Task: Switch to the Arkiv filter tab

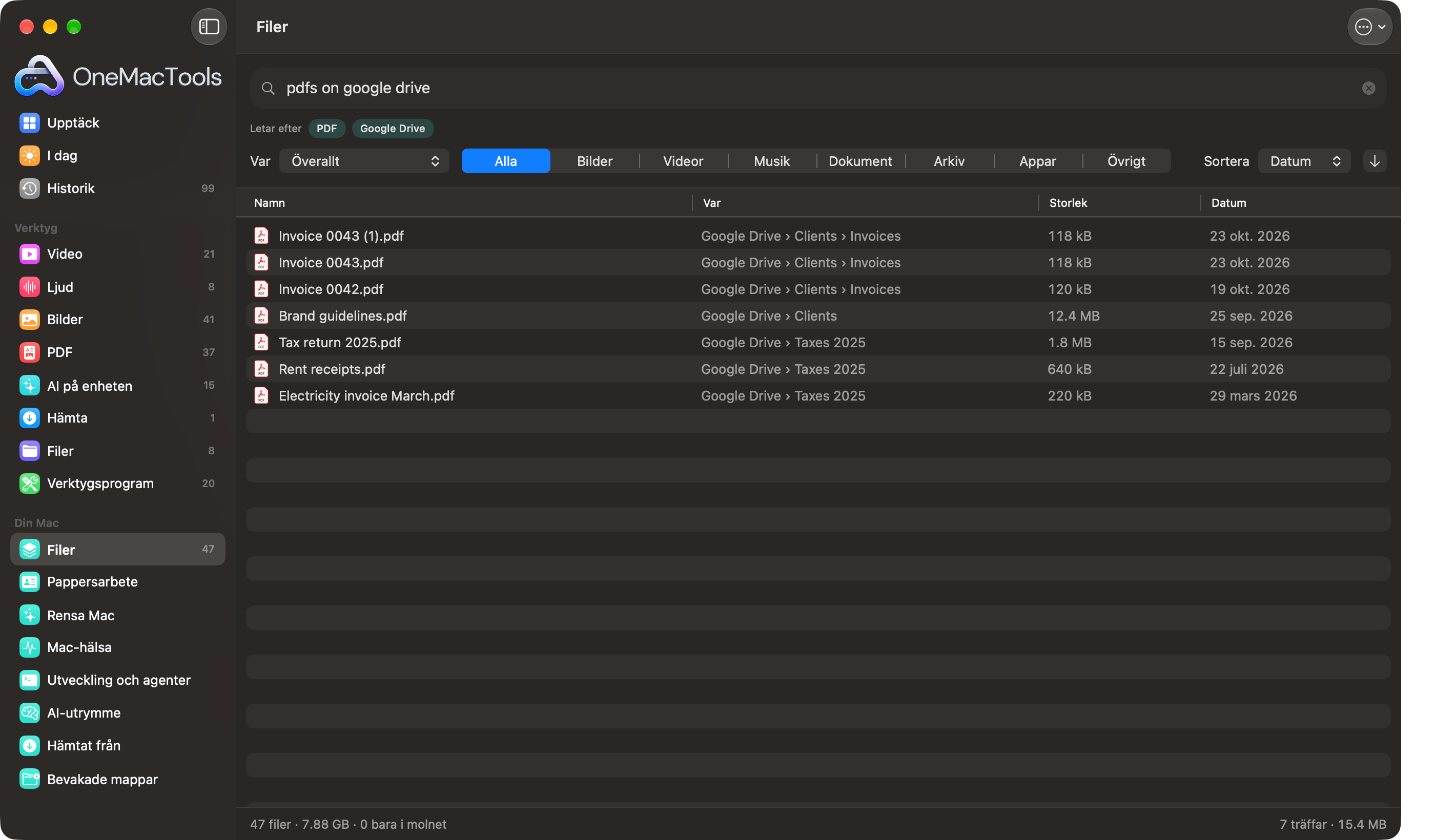Action: (949, 161)
